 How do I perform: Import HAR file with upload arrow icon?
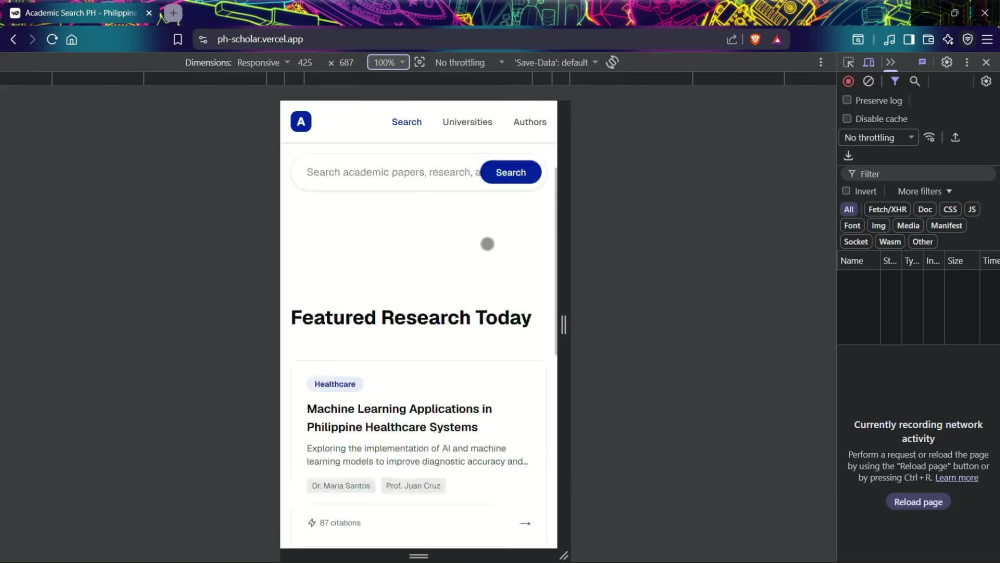(x=955, y=138)
